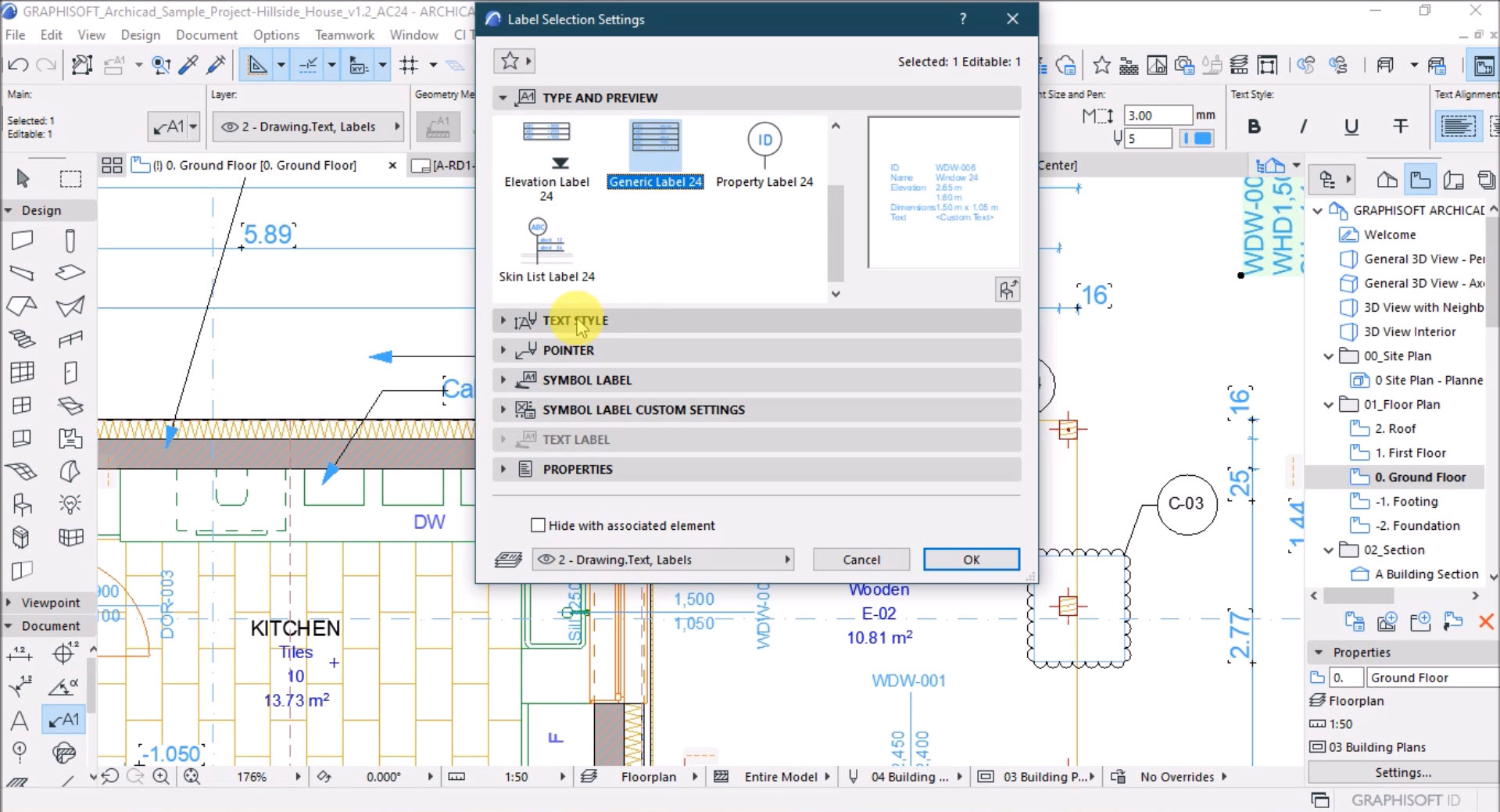The height and width of the screenshot is (812, 1500).
Task: Enable Hide with associated element checkbox
Action: (538, 525)
